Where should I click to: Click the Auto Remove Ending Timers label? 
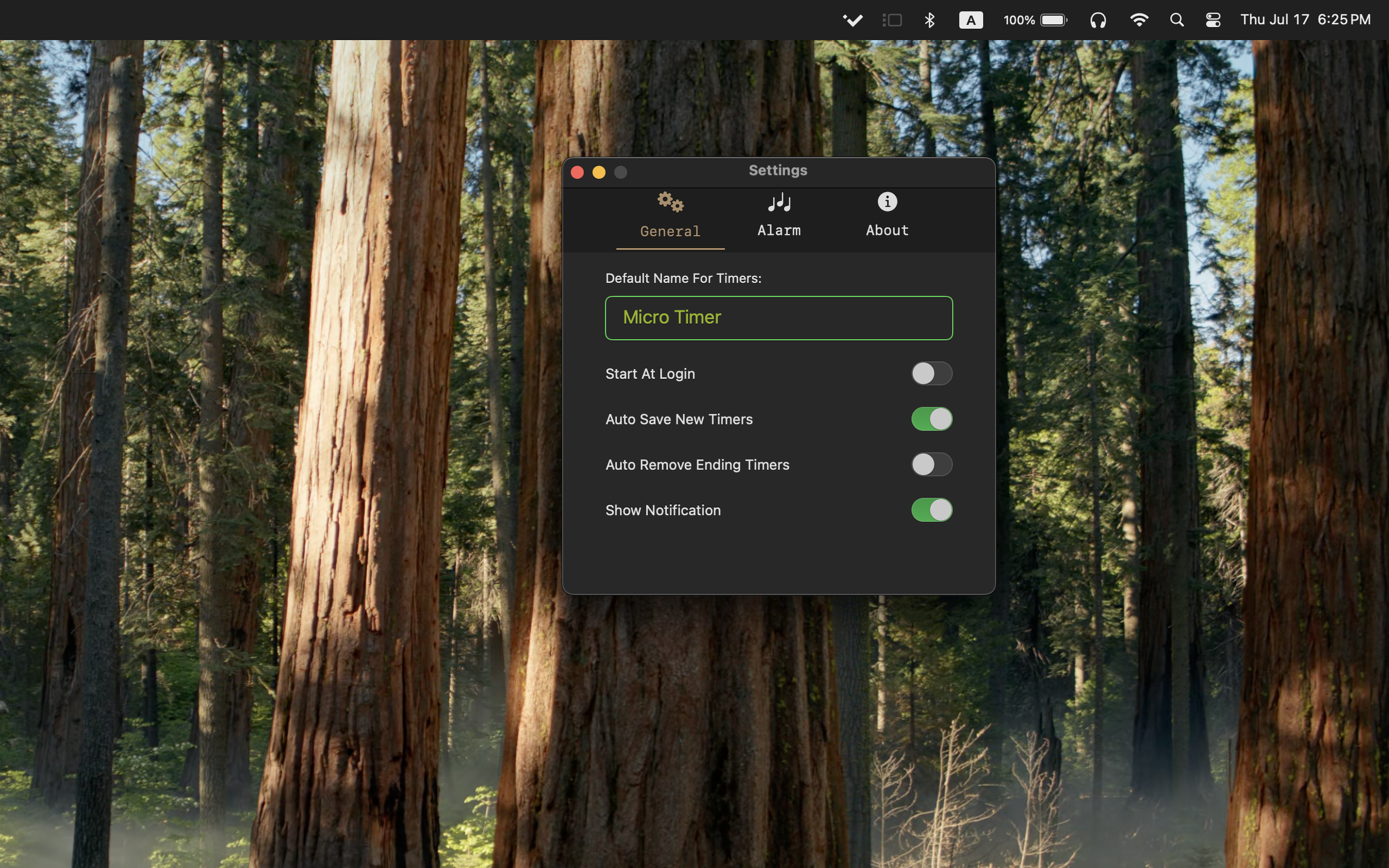click(697, 464)
